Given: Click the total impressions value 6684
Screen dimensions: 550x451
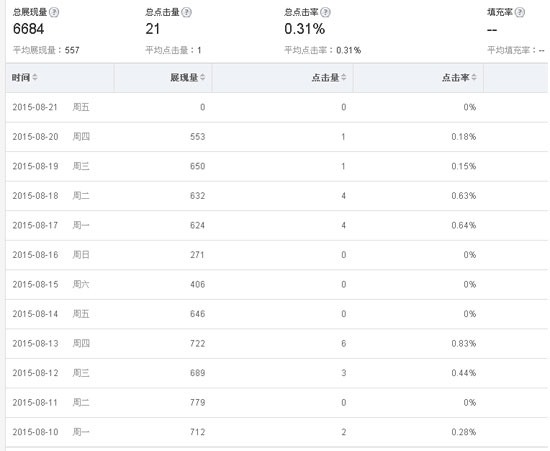Looking at the screenshot, I should 28,29.
